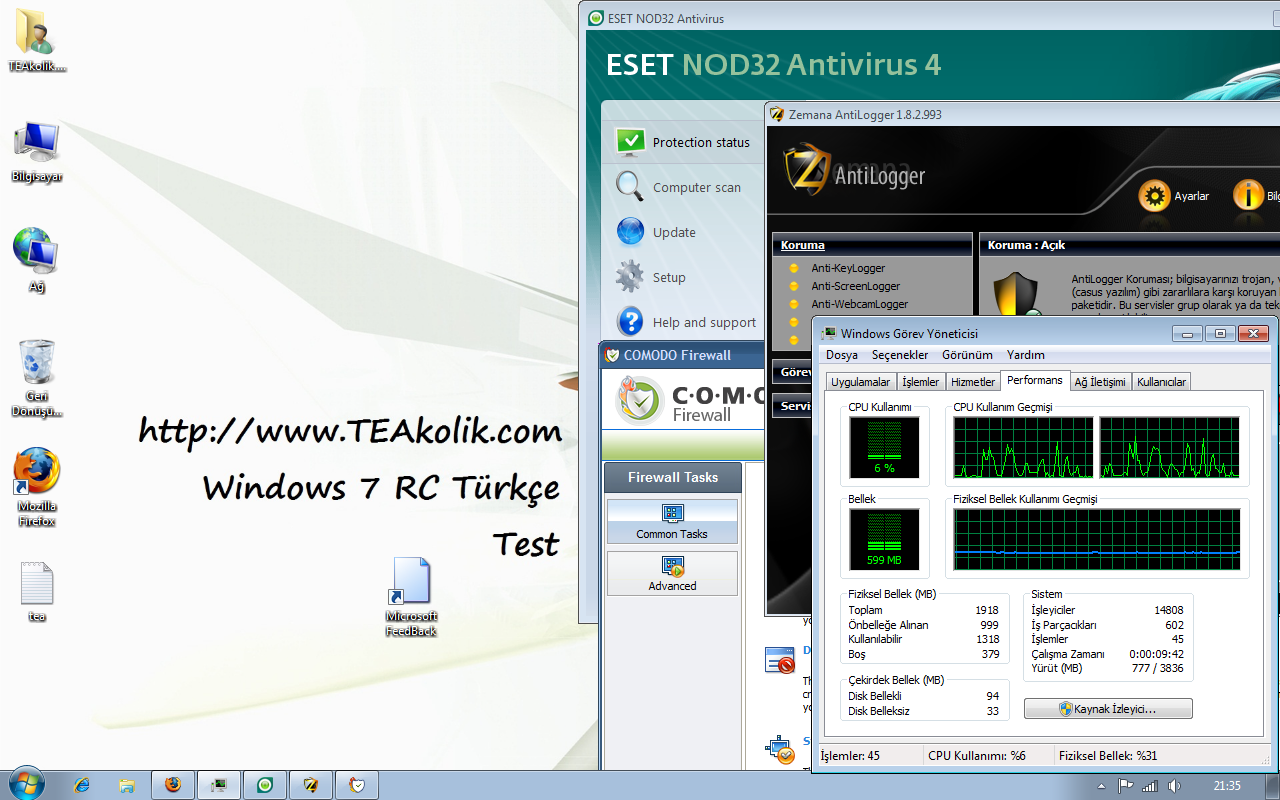
Task: Switch to Firefox taskbar button
Action: click(173, 785)
